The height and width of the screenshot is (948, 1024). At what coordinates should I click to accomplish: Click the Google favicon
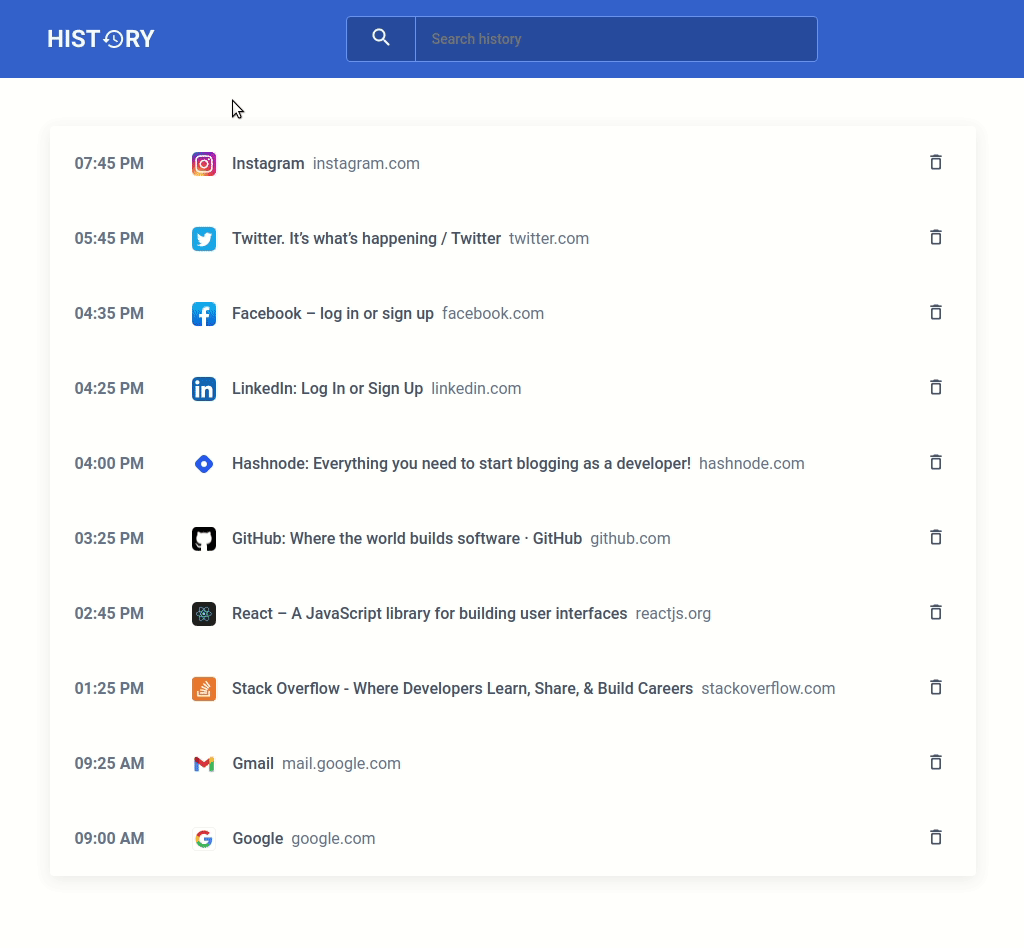[204, 838]
